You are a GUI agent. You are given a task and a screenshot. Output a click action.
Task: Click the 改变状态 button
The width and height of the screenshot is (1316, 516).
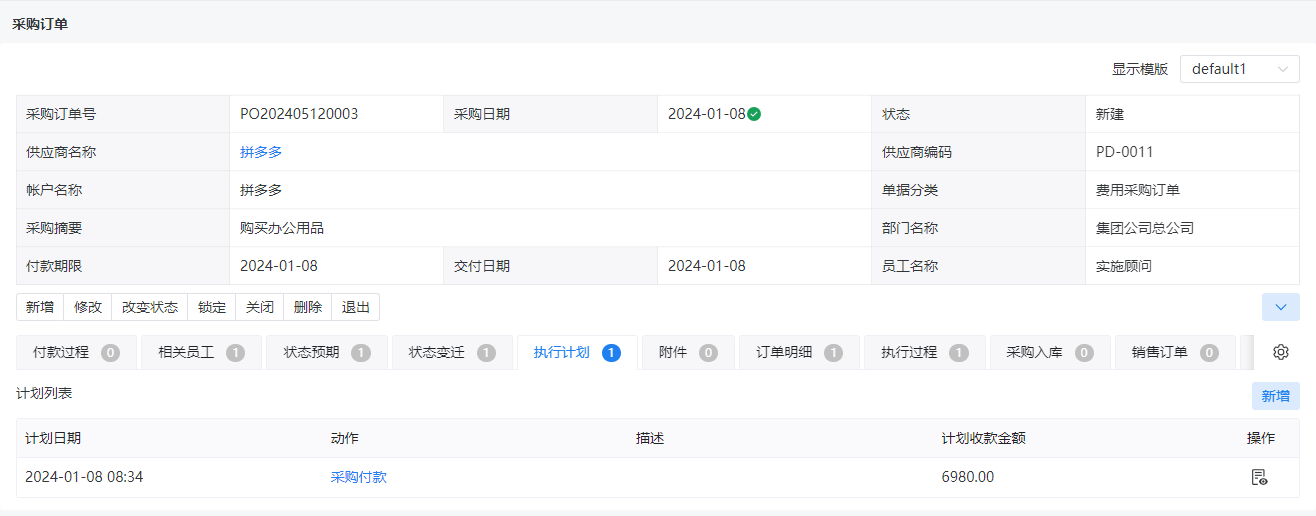tap(150, 307)
